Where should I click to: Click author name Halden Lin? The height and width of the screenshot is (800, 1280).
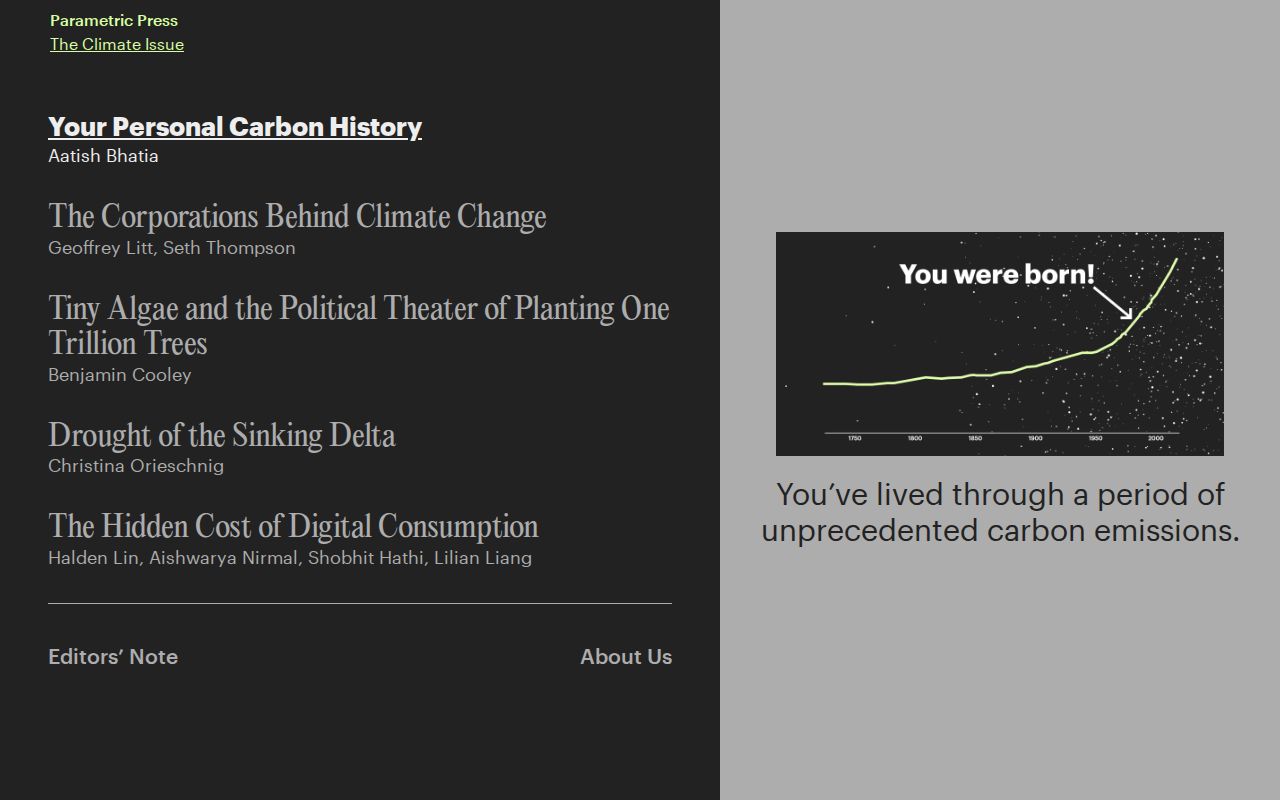coord(93,558)
